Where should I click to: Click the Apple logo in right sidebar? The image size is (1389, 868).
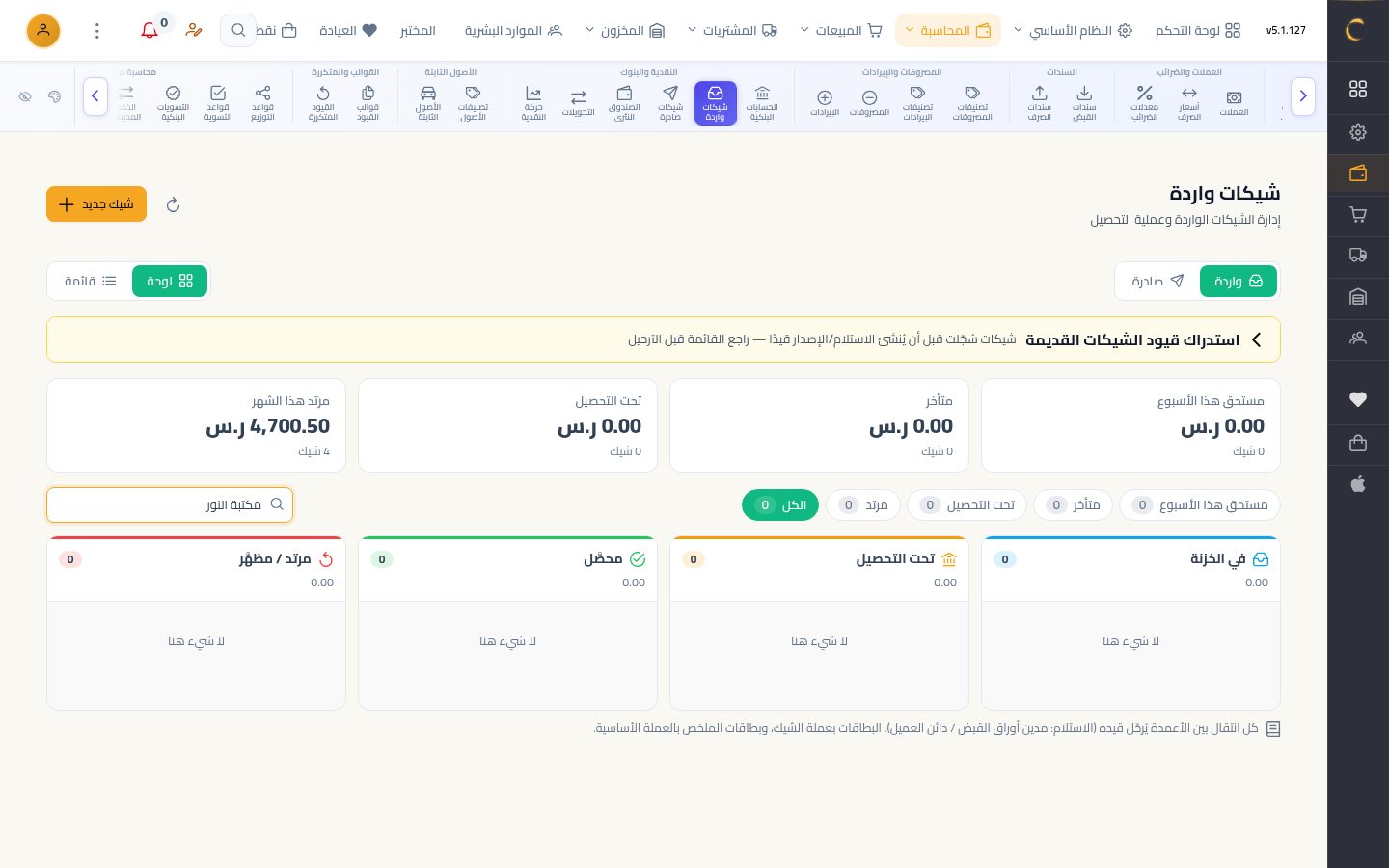coord(1358,484)
